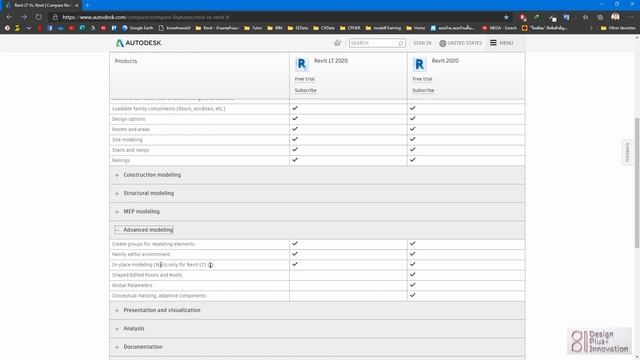640x360 pixels.
Task: Click 'Site modeling' row text
Action: 127,140
